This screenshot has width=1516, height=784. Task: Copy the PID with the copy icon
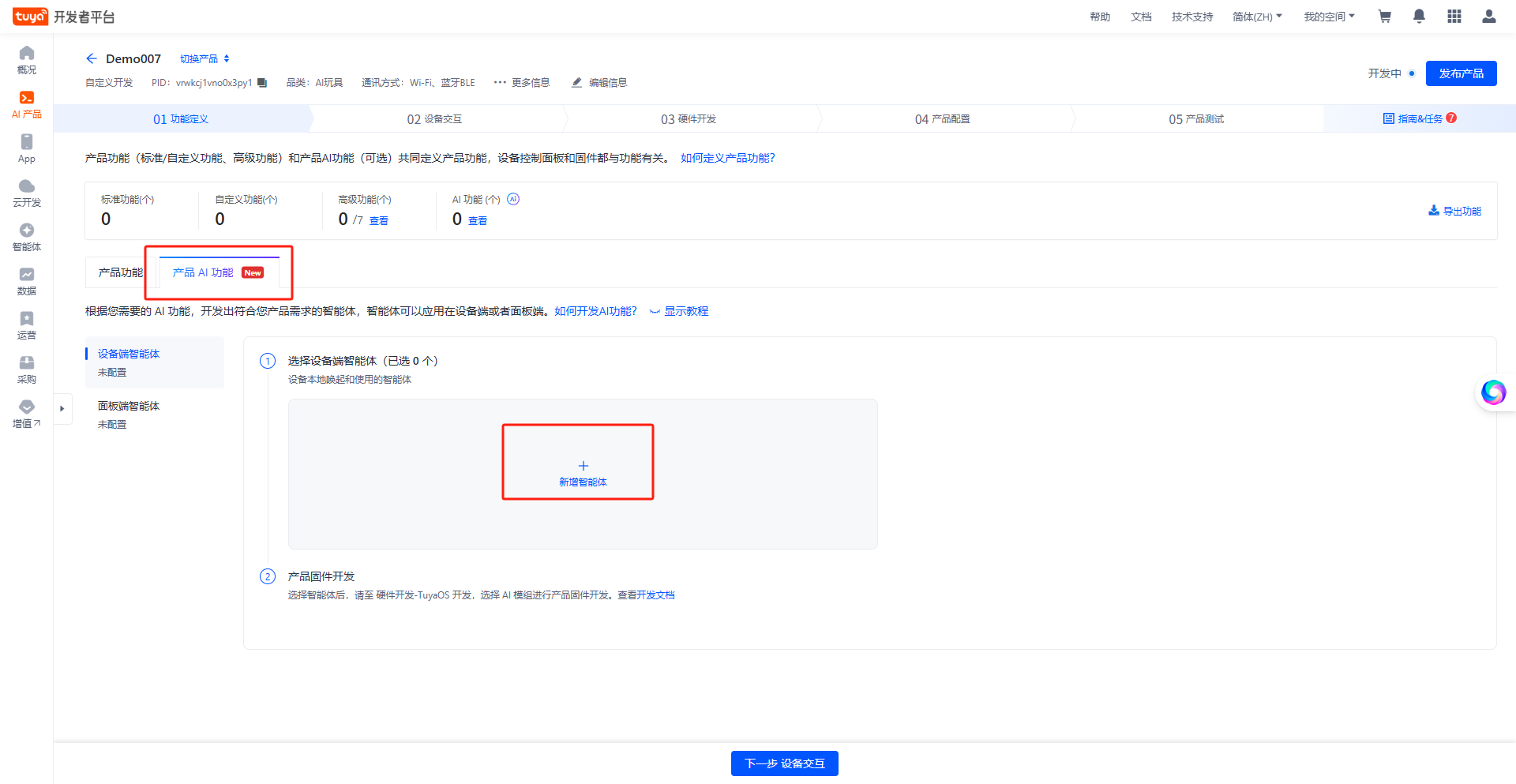click(x=262, y=83)
